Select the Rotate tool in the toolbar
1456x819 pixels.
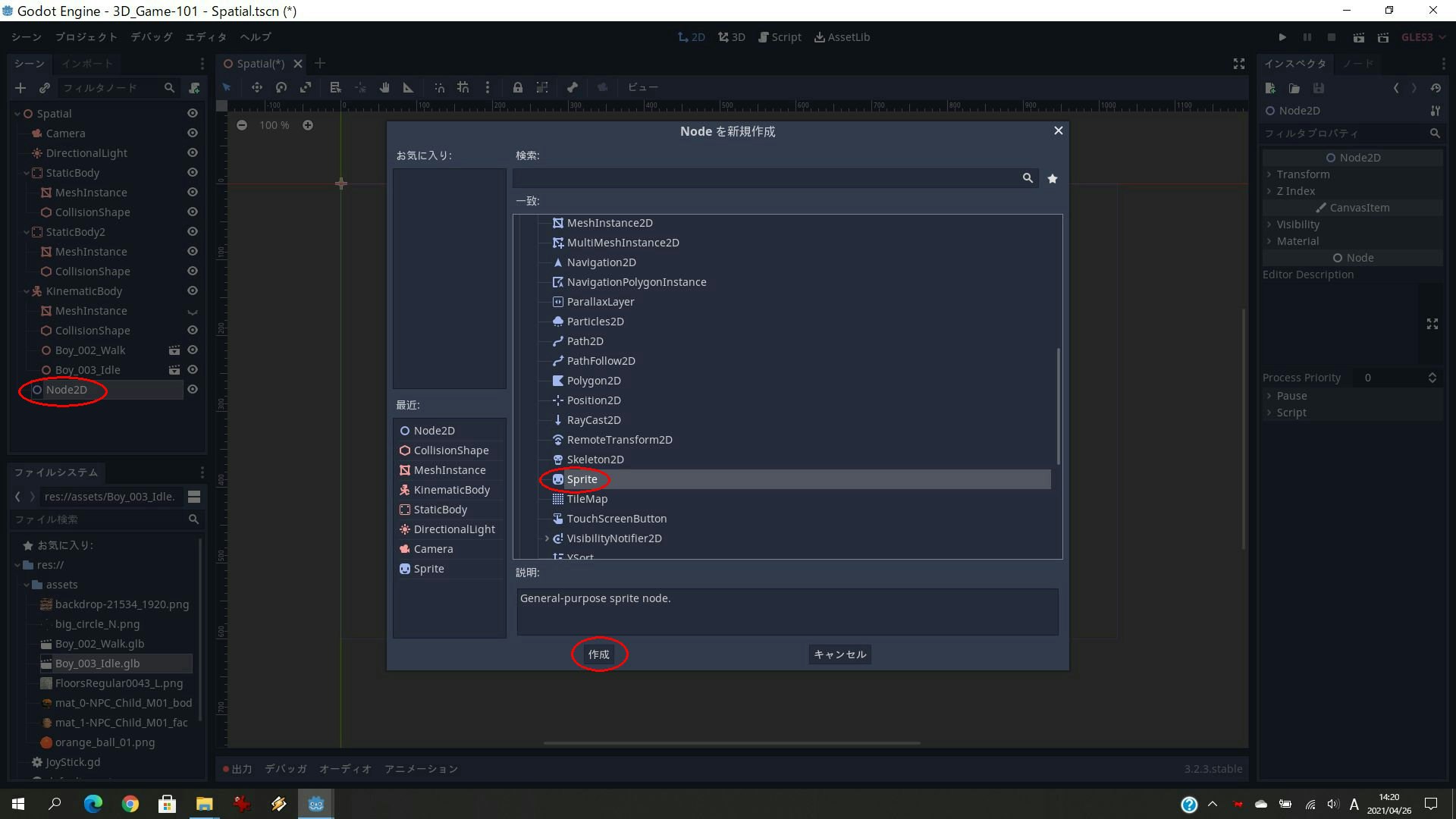click(x=281, y=87)
